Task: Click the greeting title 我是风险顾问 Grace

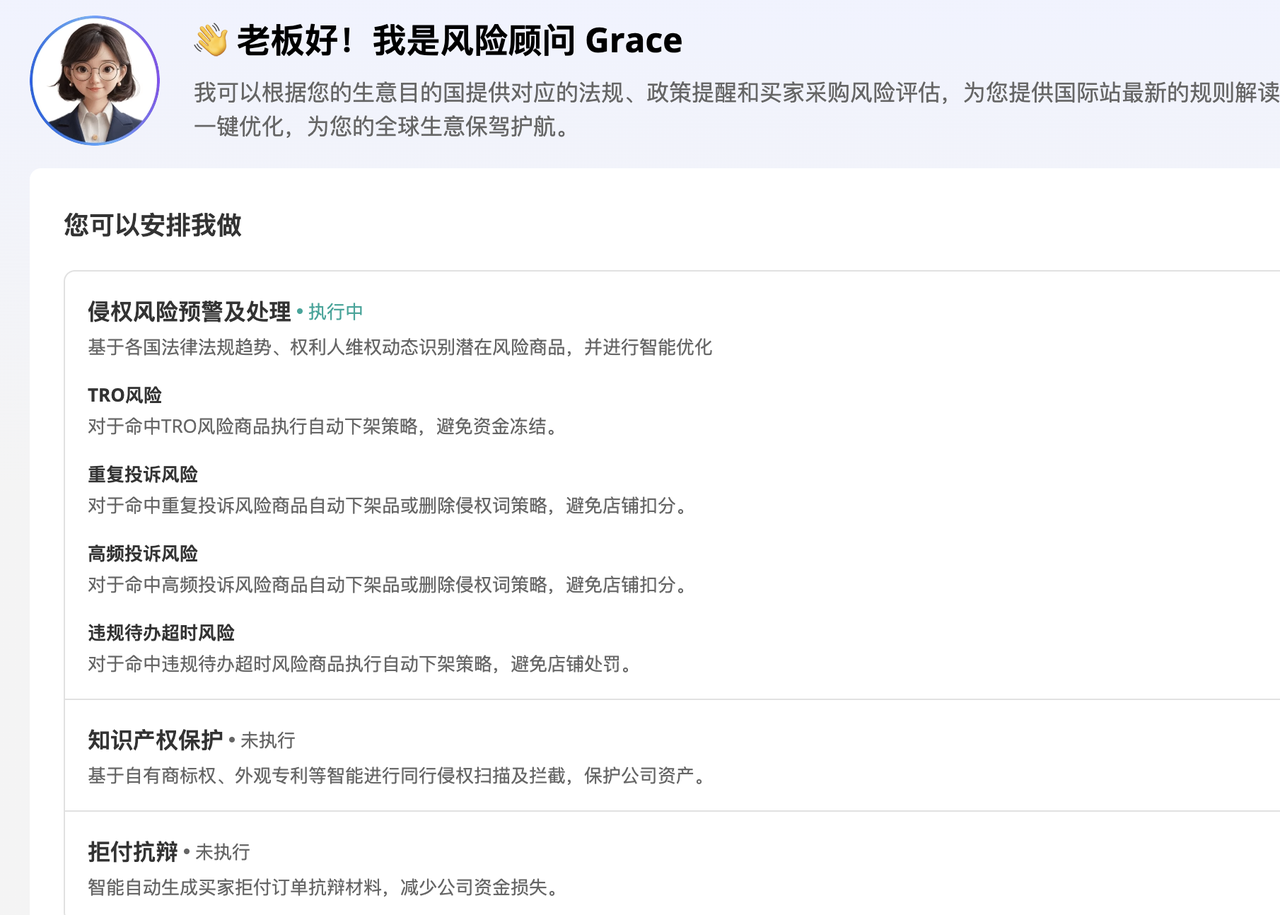Action: coord(527,41)
